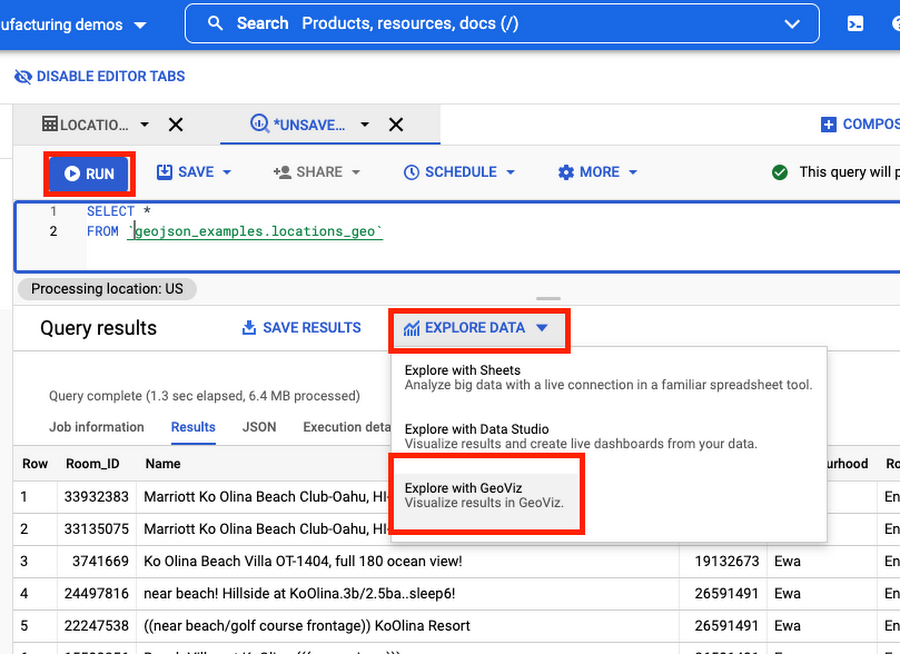This screenshot has height=654, width=900.
Task: Select the Results tab
Action: pyautogui.click(x=193, y=427)
